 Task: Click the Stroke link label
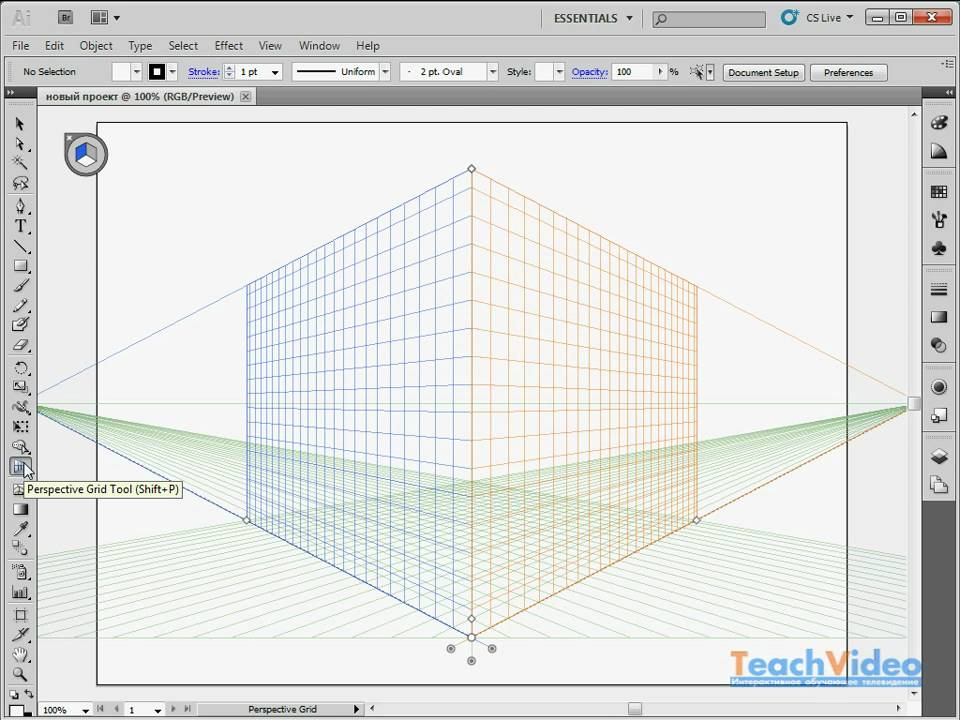[x=203, y=72]
